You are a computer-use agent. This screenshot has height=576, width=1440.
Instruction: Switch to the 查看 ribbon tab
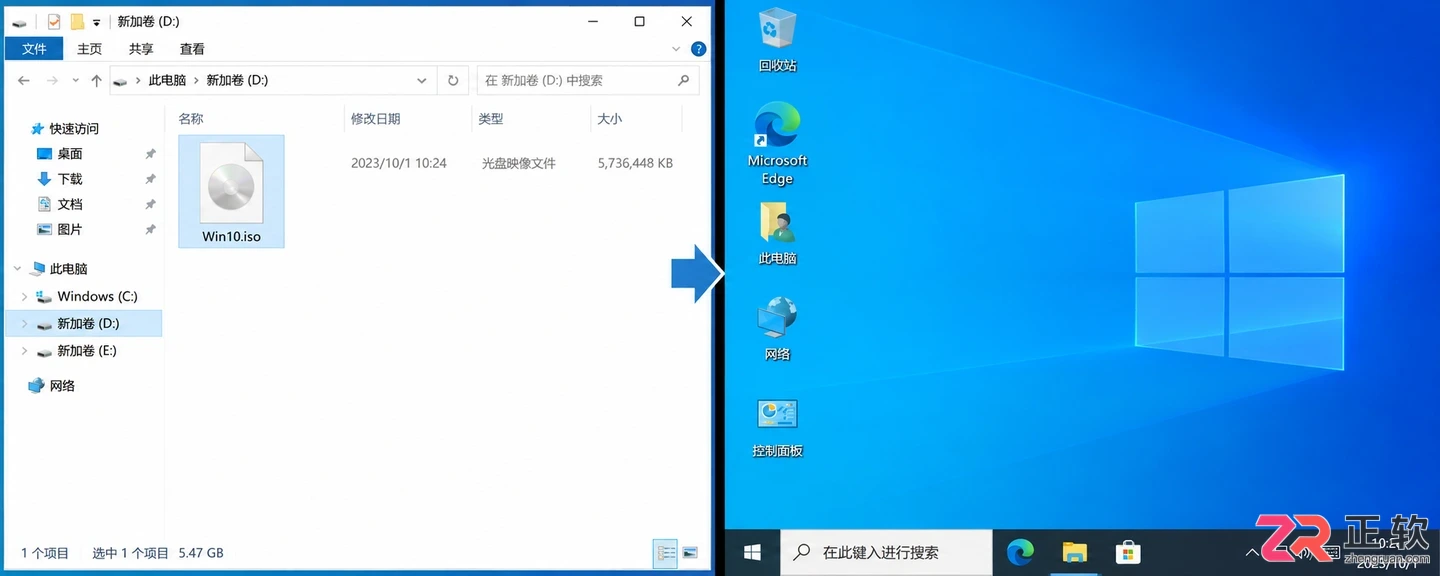(x=192, y=49)
